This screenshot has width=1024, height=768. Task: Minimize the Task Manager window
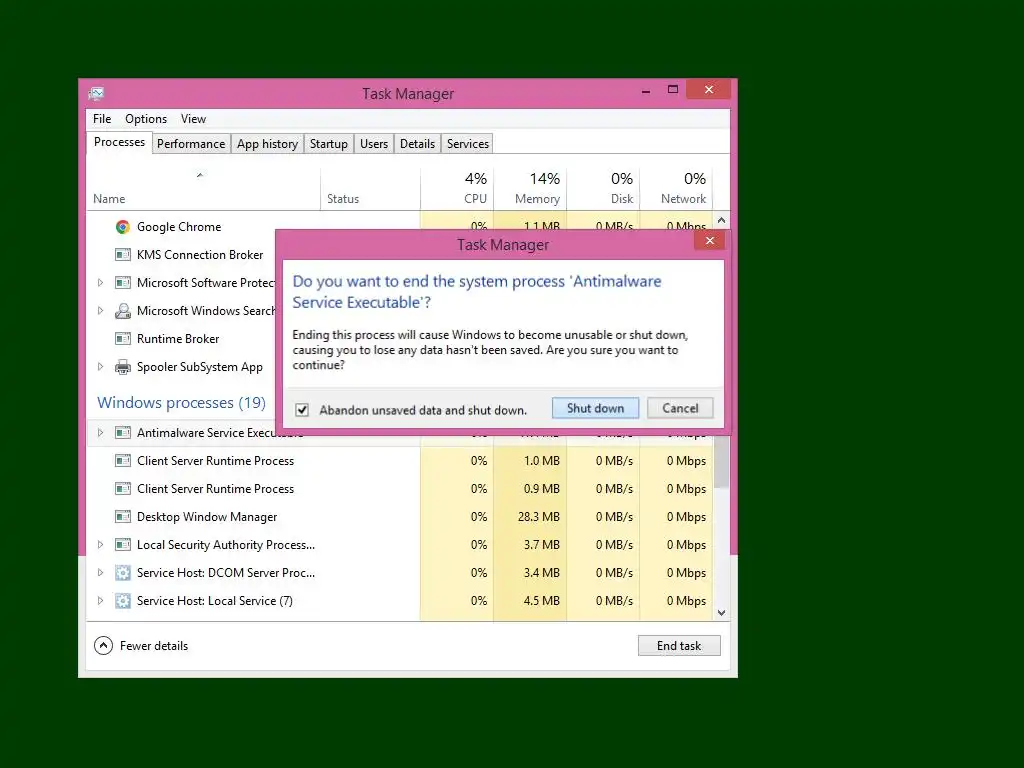click(646, 91)
